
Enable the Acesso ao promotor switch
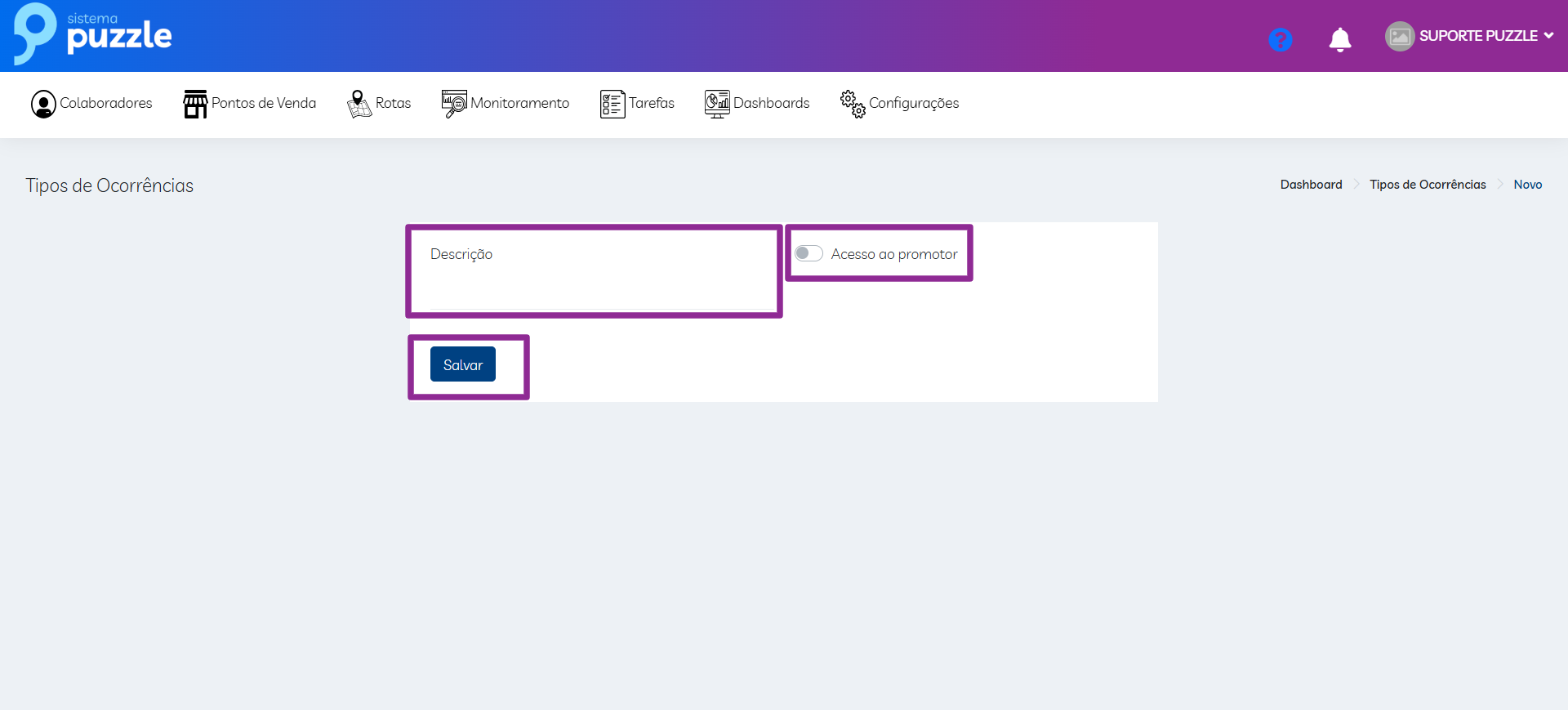(808, 253)
